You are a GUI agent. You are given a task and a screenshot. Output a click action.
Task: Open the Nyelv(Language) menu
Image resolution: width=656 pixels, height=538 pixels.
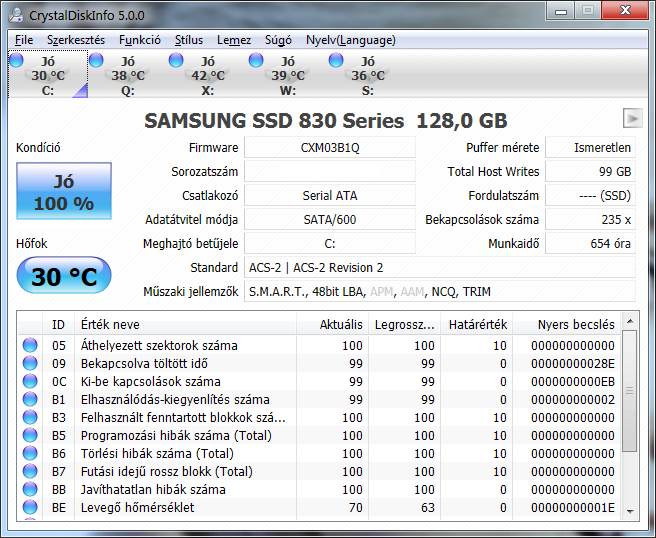point(351,40)
